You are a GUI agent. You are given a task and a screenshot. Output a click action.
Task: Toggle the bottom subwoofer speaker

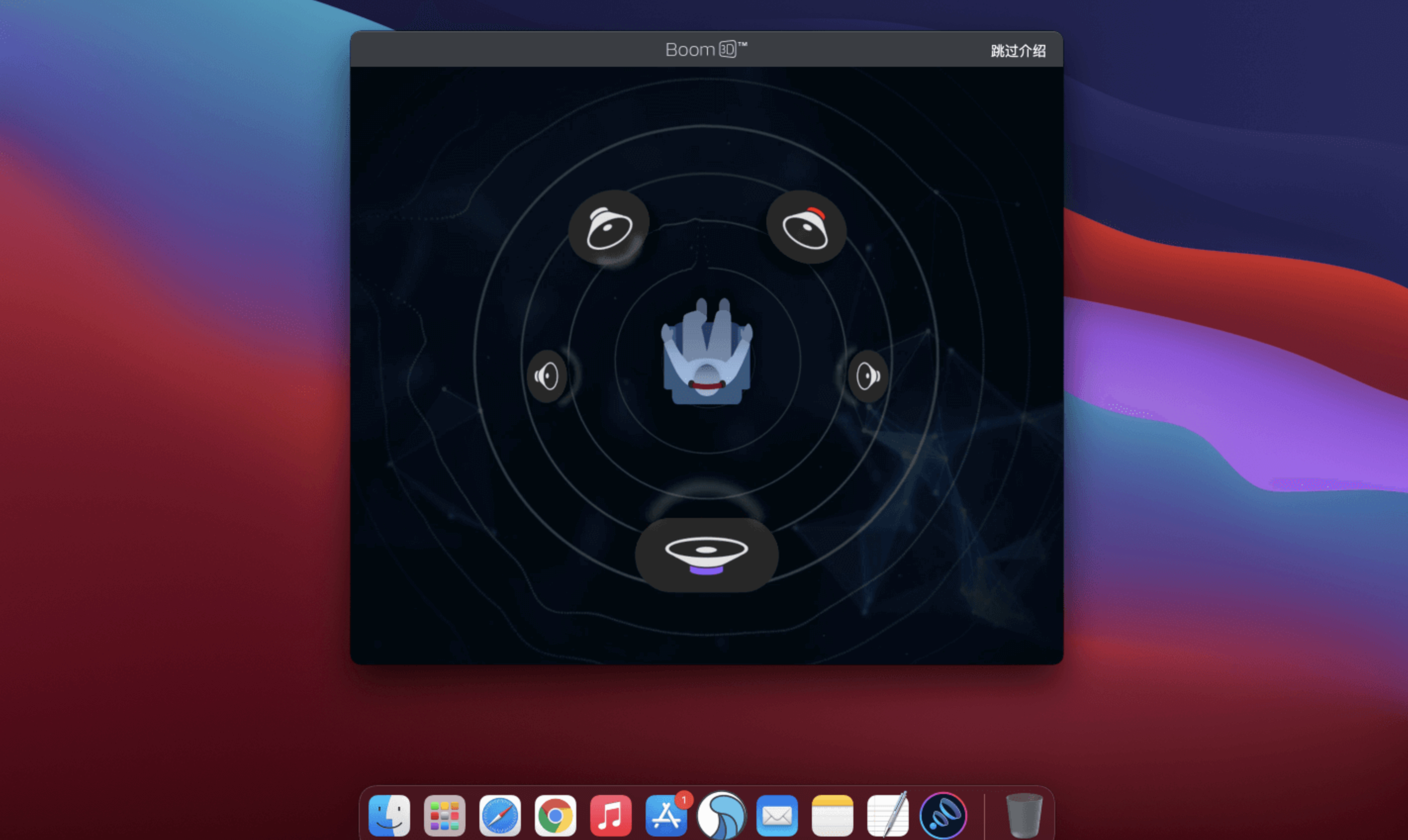click(x=706, y=555)
